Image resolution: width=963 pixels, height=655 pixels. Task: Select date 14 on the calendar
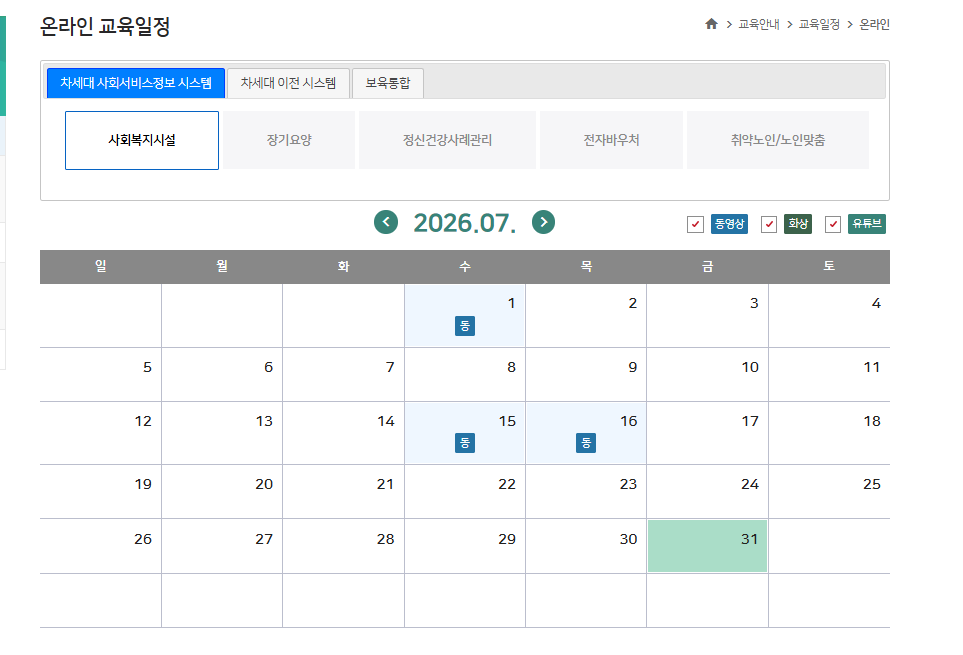click(x=343, y=433)
